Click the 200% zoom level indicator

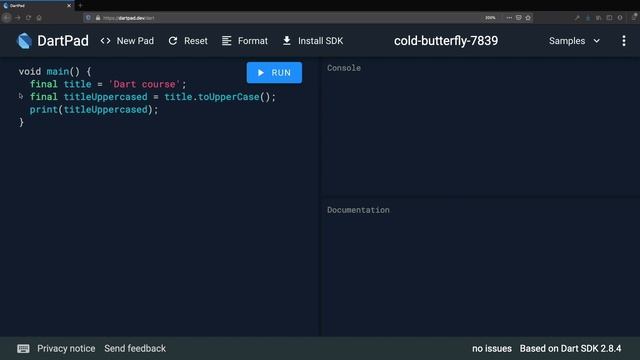click(490, 18)
